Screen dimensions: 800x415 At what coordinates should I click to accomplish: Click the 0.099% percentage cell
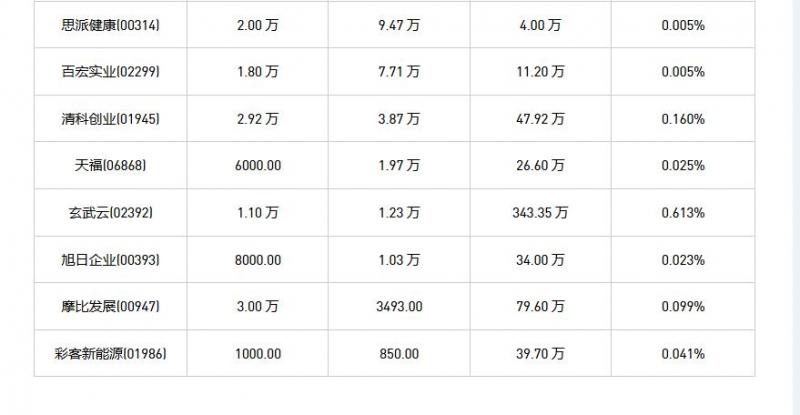point(683,307)
